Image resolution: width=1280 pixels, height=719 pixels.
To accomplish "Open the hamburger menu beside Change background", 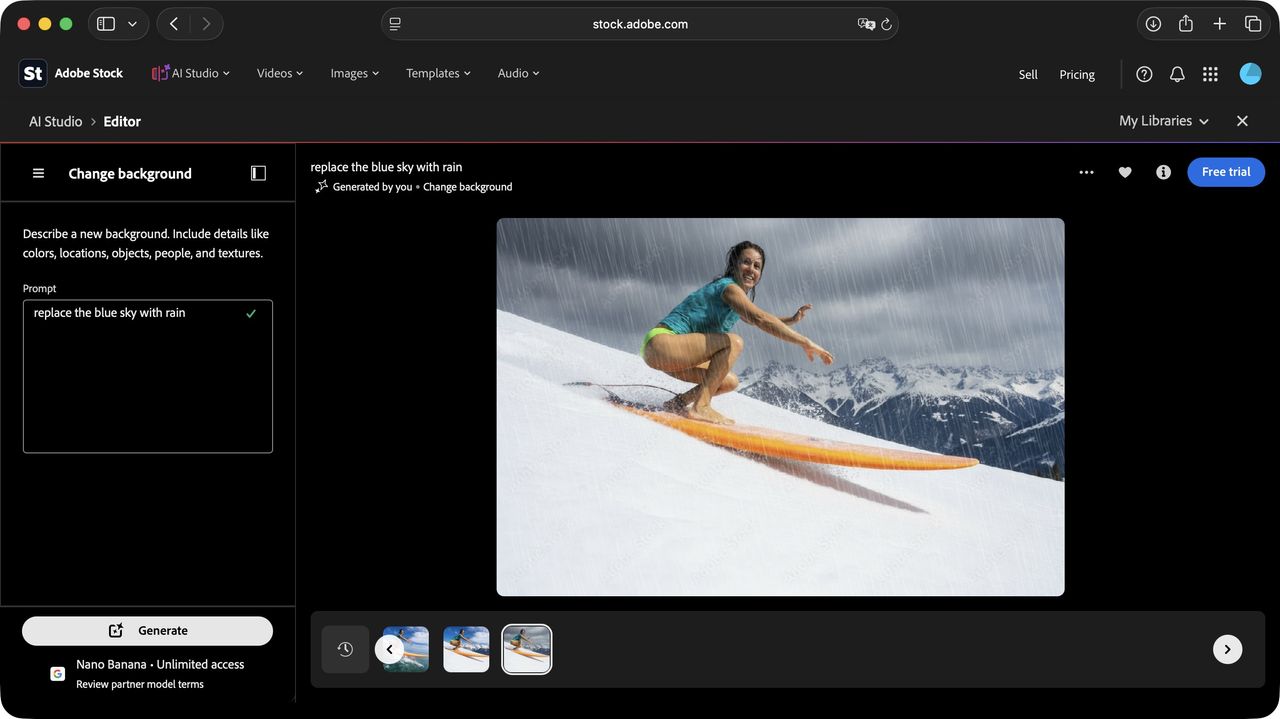I will pyautogui.click(x=38, y=173).
